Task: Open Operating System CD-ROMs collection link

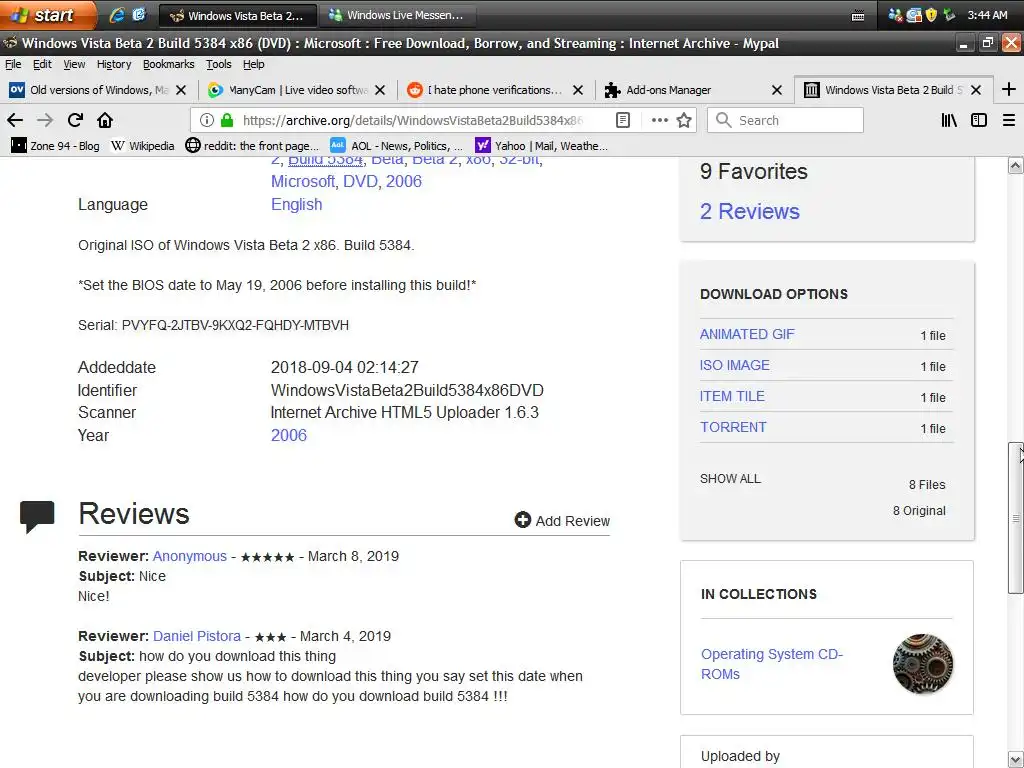Action: [x=772, y=664]
